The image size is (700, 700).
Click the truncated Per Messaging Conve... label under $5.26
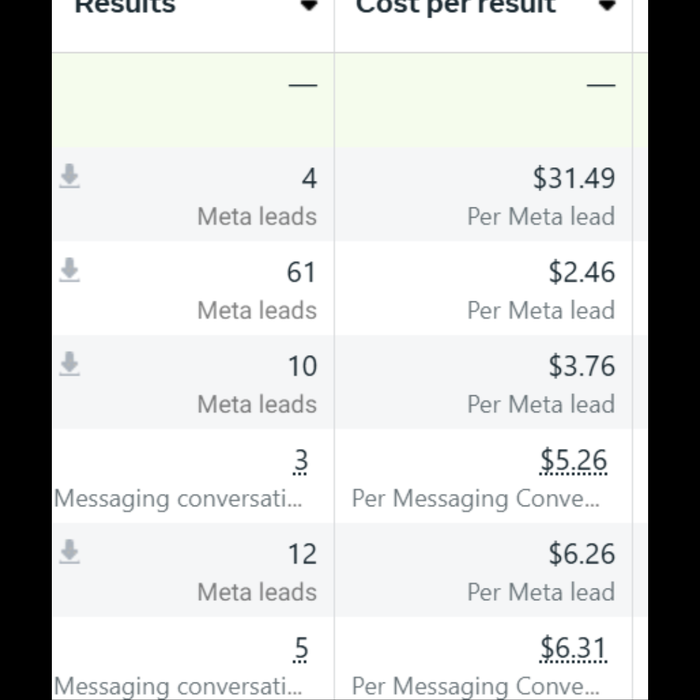(476, 499)
